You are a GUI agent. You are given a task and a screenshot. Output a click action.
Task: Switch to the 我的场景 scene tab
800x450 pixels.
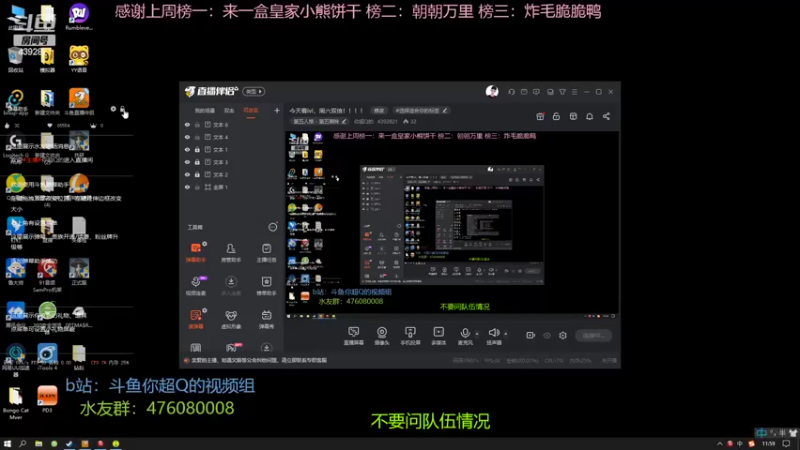point(205,110)
